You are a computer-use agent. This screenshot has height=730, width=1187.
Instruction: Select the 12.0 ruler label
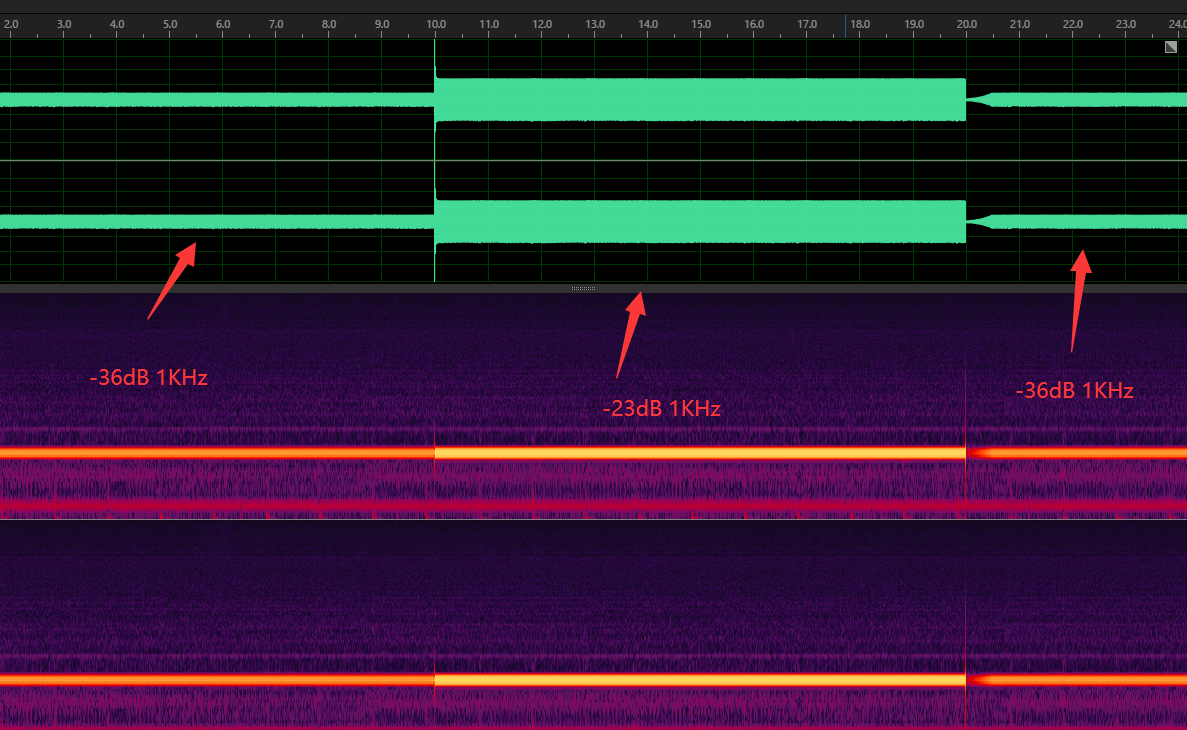542,24
